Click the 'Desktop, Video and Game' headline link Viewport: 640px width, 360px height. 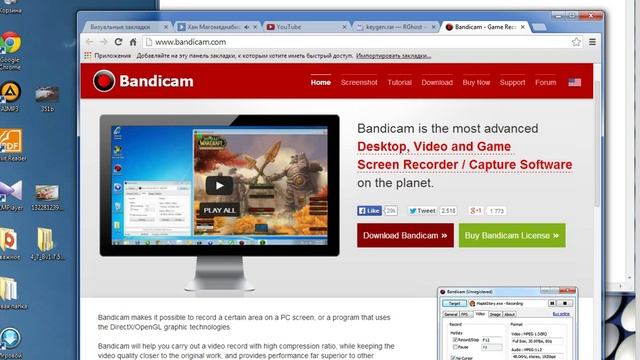point(434,147)
